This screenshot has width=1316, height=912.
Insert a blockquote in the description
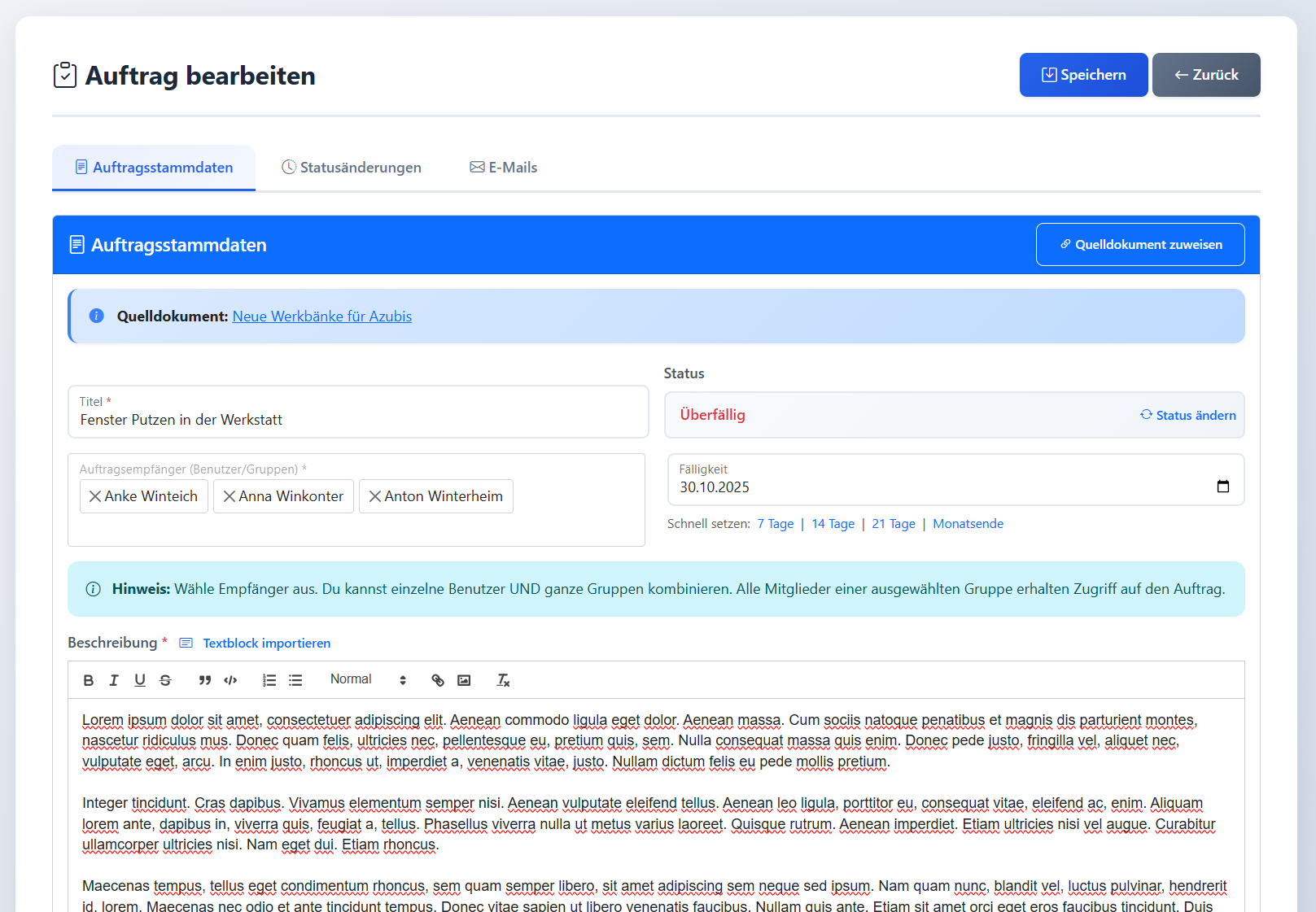pos(205,680)
